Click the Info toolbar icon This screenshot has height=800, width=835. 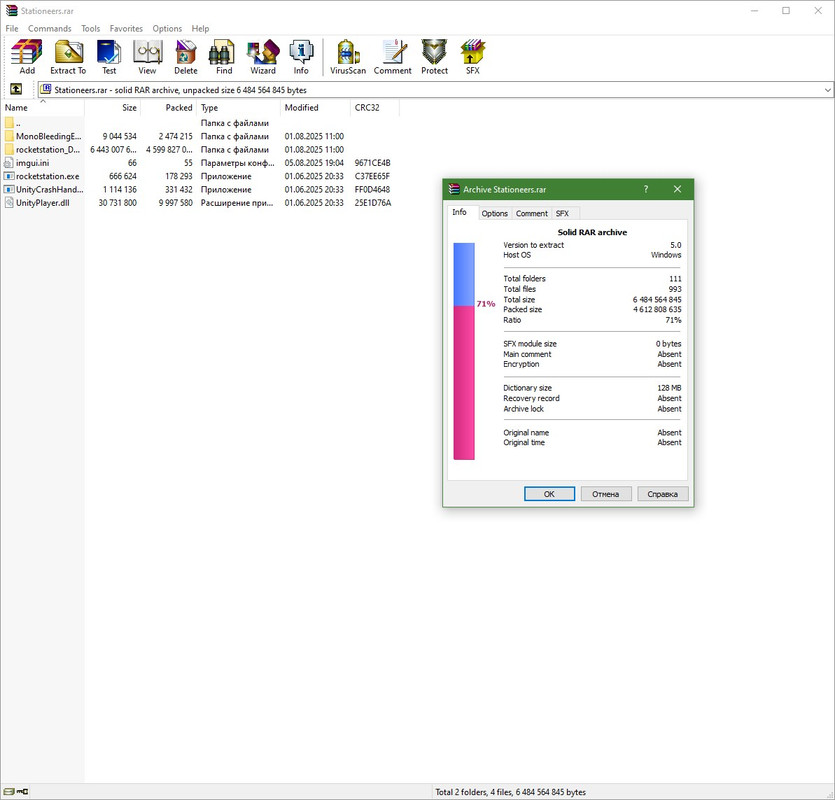pyautogui.click(x=301, y=56)
